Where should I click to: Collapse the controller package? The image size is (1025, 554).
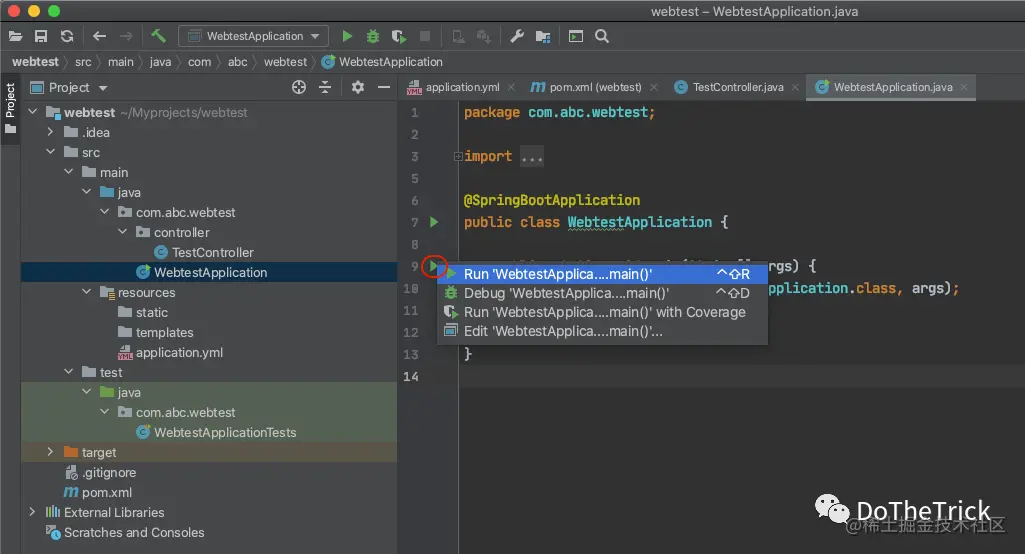tap(122, 232)
